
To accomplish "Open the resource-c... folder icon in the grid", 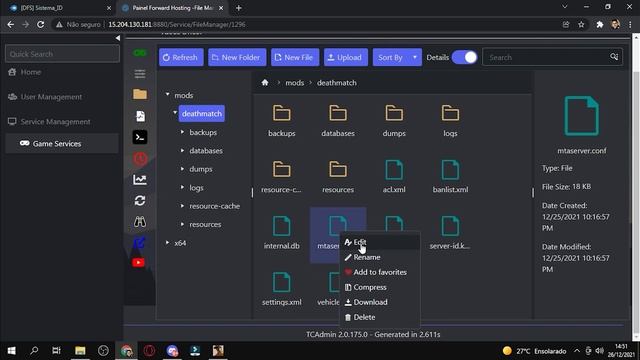I will click(282, 169).
